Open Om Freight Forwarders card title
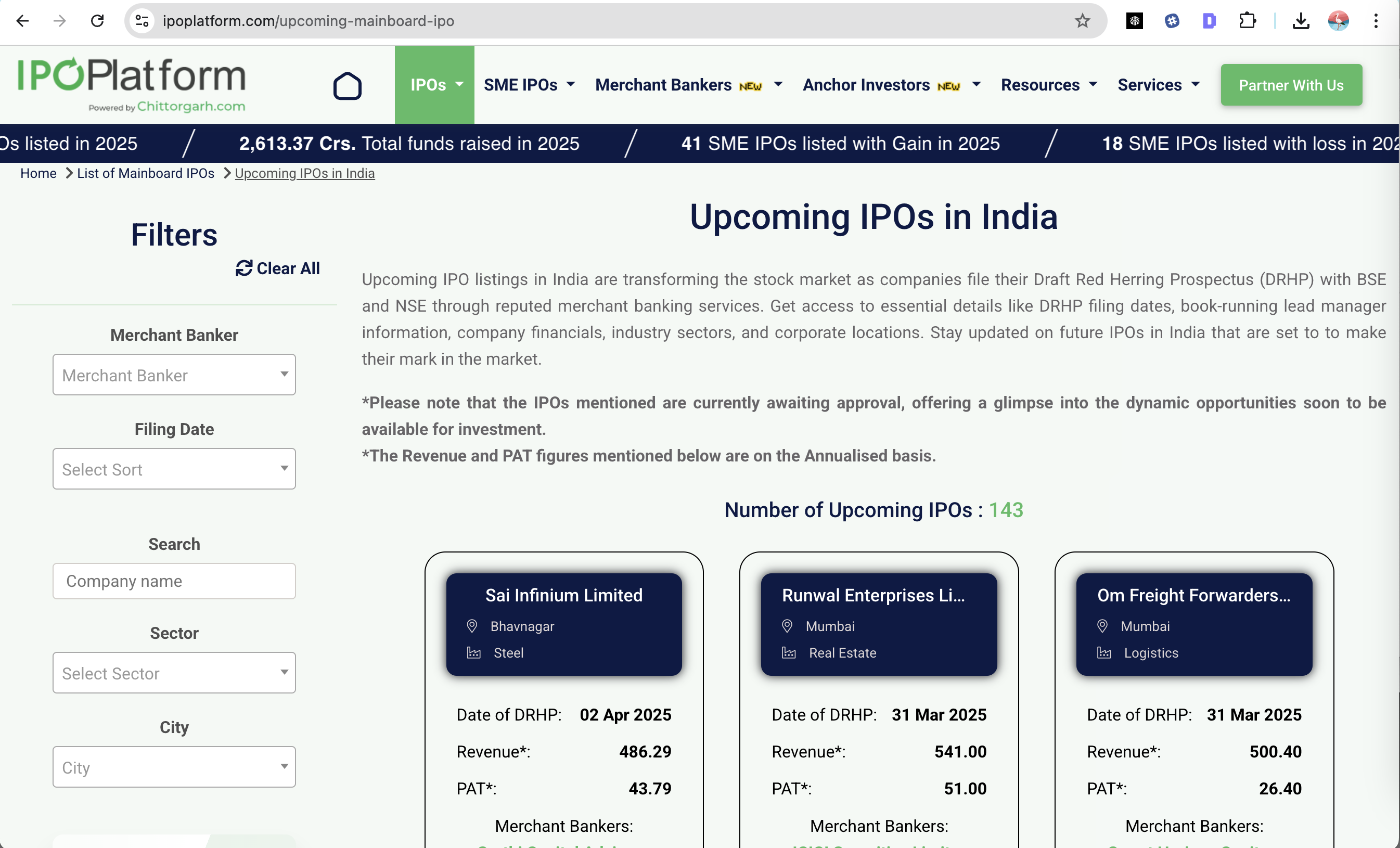The image size is (1400, 848). click(1194, 595)
